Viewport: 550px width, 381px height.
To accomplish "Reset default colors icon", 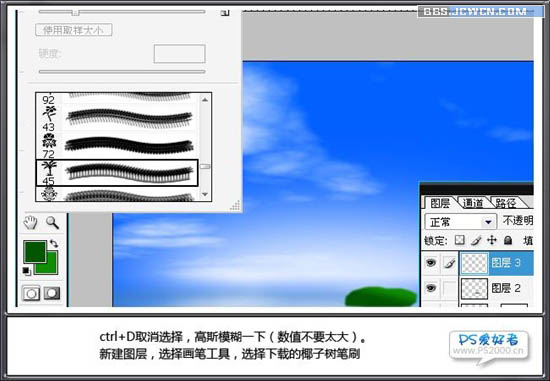I will (26, 270).
